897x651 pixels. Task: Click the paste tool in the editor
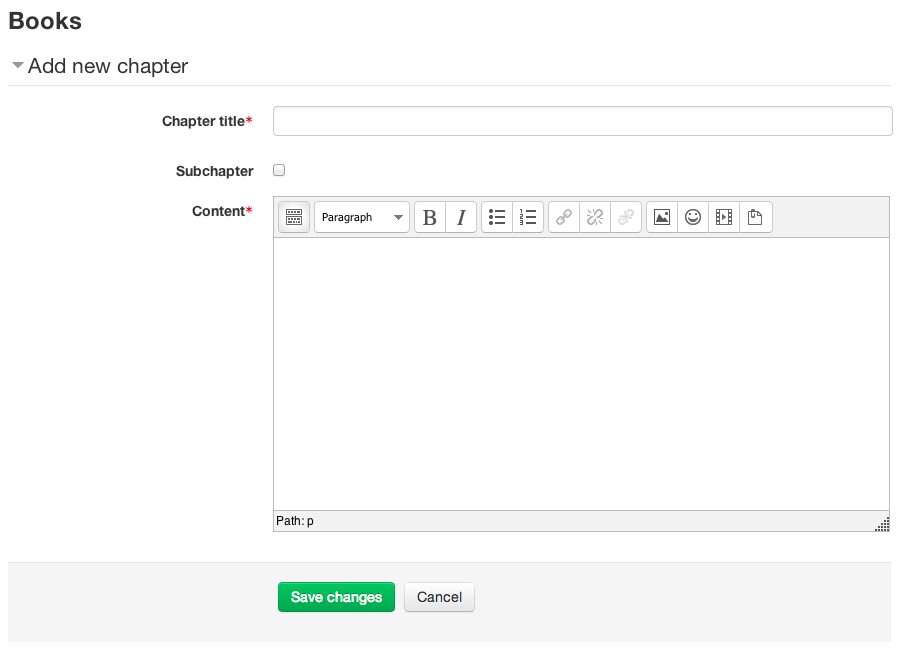tap(755, 217)
